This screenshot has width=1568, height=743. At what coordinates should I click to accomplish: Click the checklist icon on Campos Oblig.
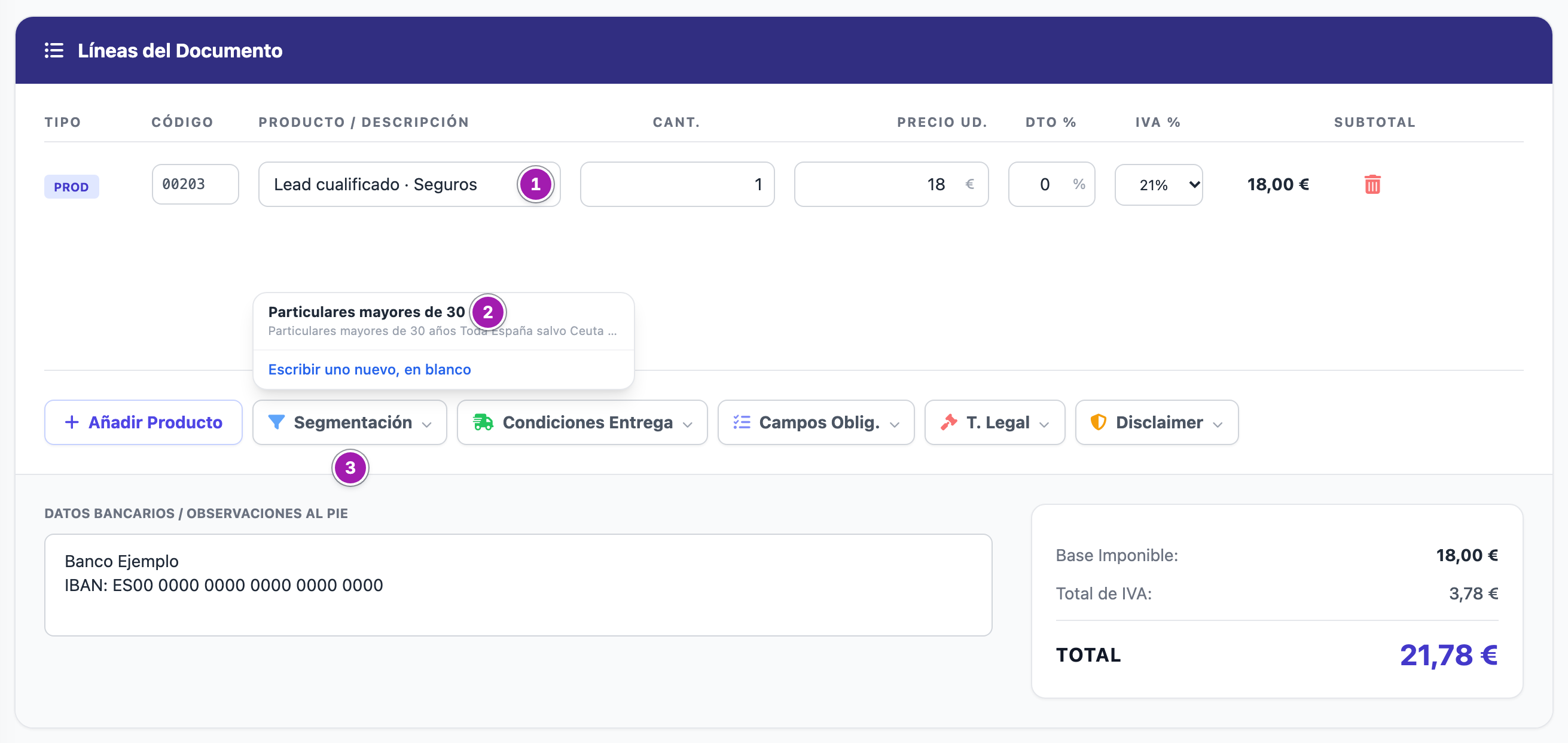pos(742,422)
